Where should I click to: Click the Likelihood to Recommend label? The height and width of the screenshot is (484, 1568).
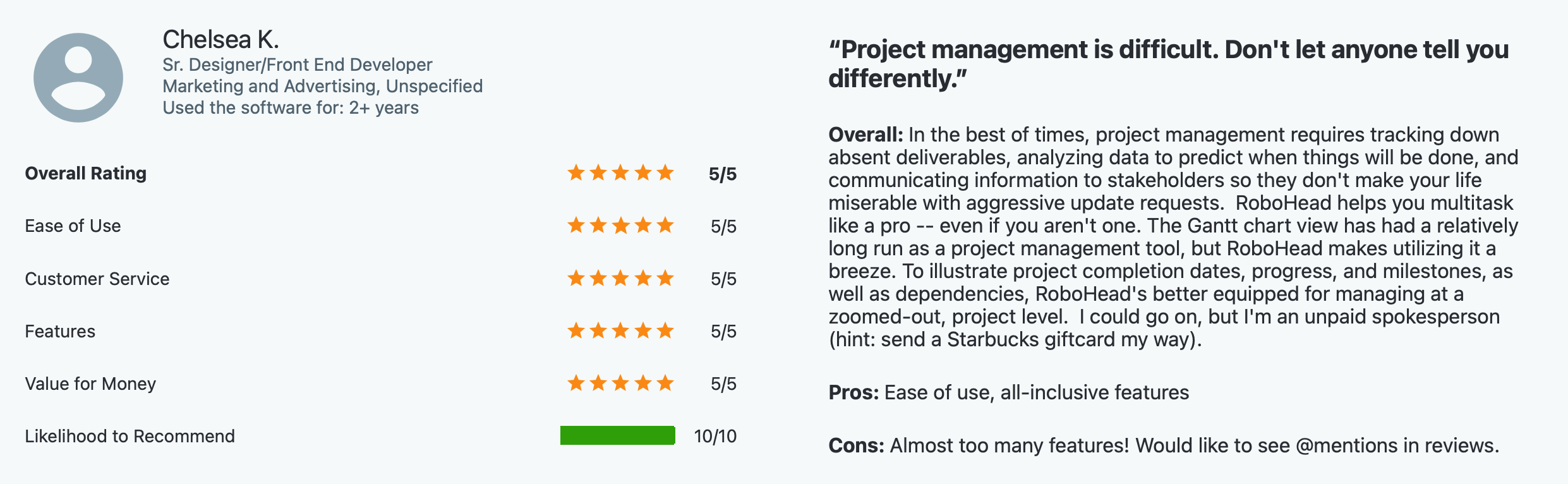tap(130, 436)
